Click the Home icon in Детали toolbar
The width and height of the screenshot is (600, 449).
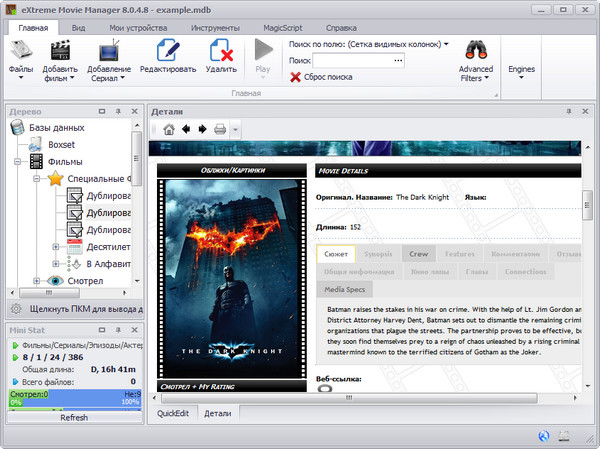[168, 129]
